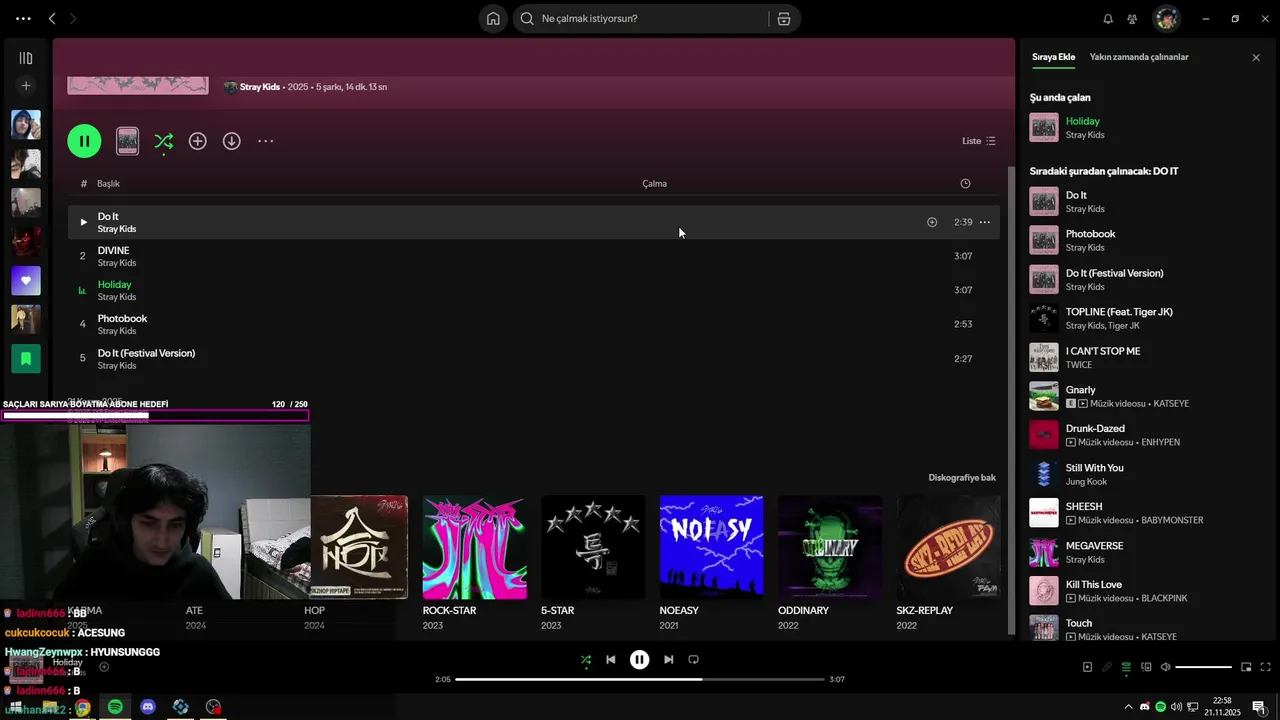Open the notifications bell
This screenshot has height=720, width=1280.
1108,18
